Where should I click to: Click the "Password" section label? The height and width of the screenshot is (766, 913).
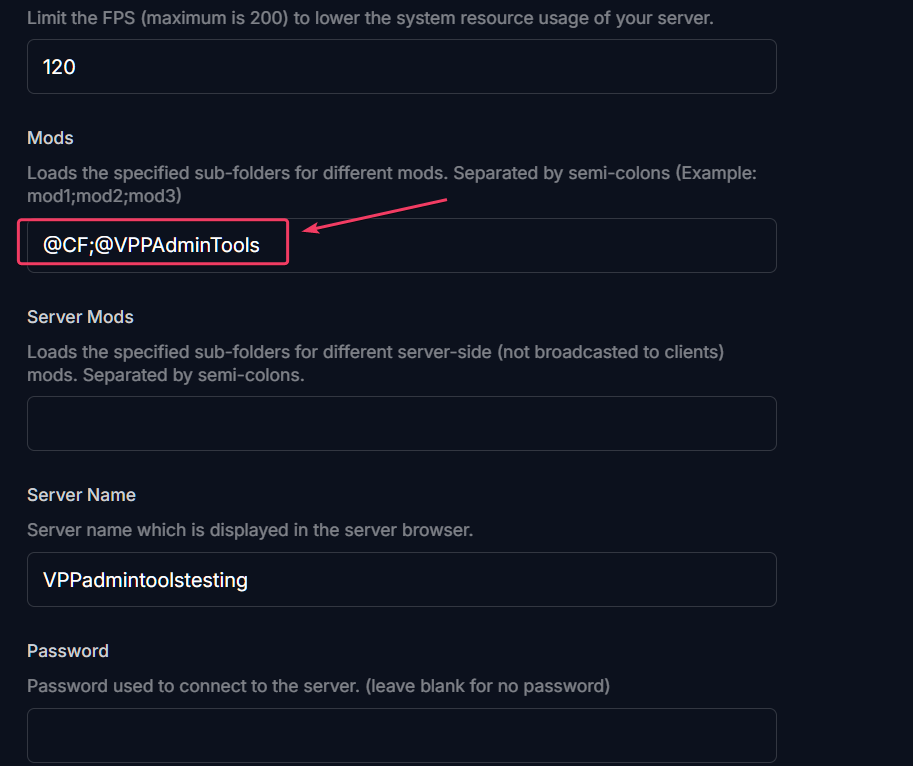68,651
